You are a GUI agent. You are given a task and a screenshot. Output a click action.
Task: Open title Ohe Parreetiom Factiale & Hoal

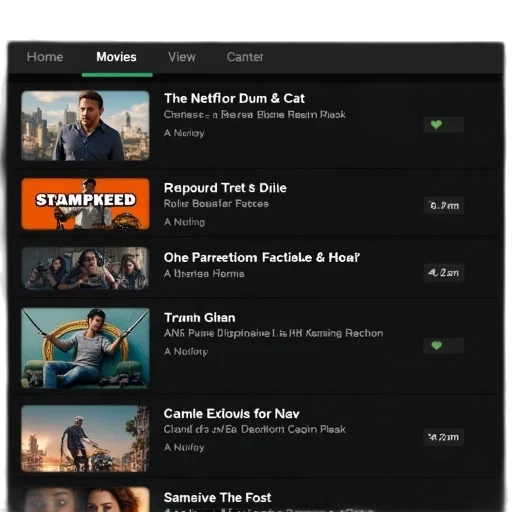[262, 257]
